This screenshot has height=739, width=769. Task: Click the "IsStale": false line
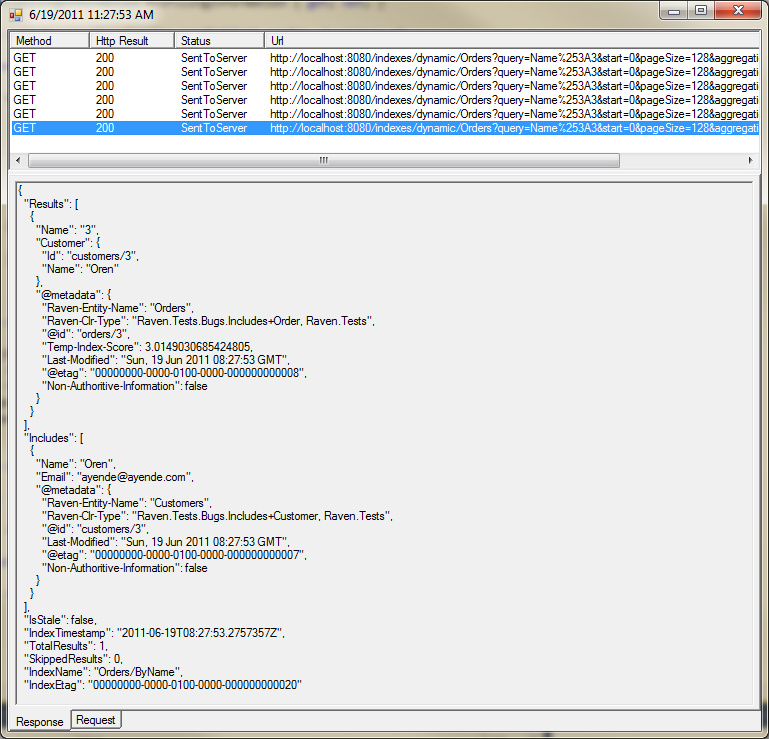[x=60, y=620]
